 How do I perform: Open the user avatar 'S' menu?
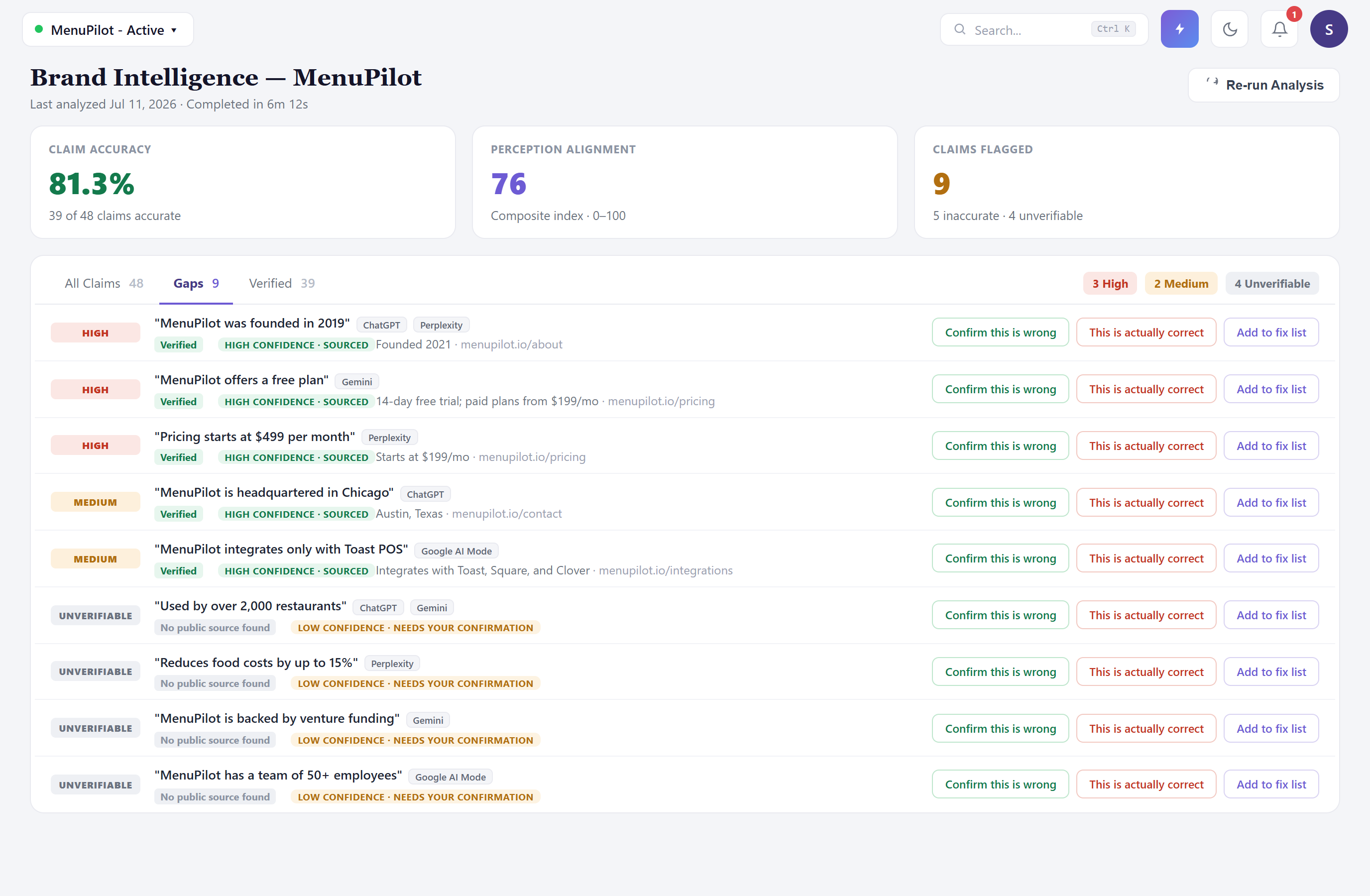tap(1329, 29)
